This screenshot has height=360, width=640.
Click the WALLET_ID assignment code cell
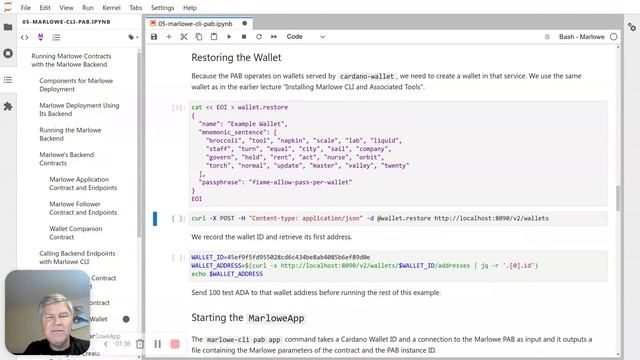click(x=398, y=266)
